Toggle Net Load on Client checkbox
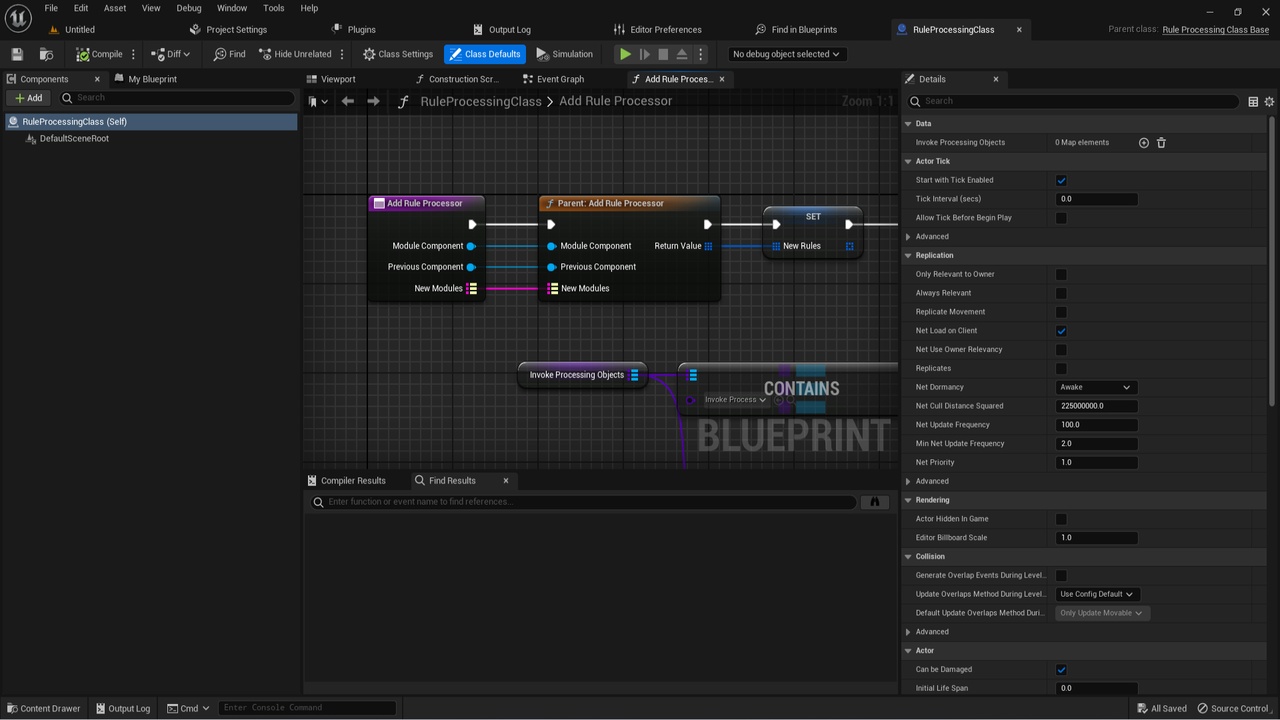 click(1061, 331)
